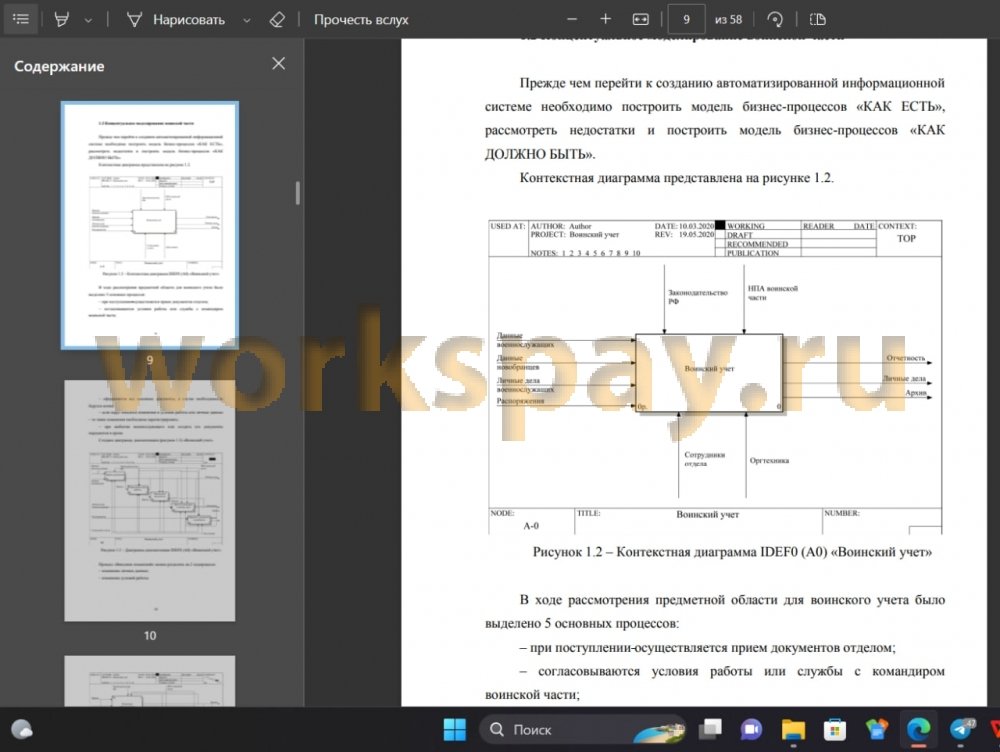The height and width of the screenshot is (752, 1000).
Task: Open the partially visible page 11 thumbnail
Action: [x=150, y=681]
